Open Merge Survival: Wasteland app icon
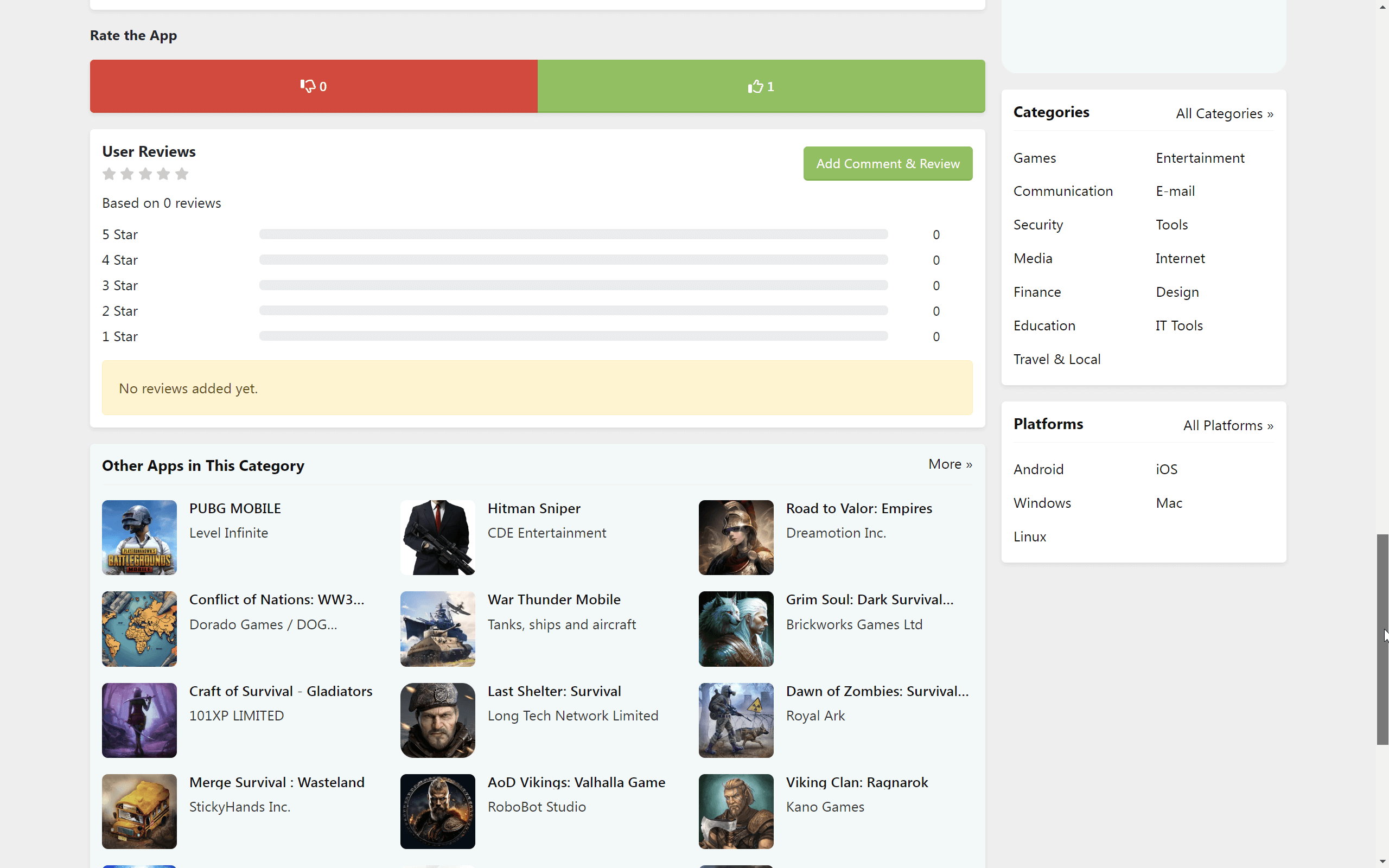The image size is (1389, 868). click(x=139, y=811)
